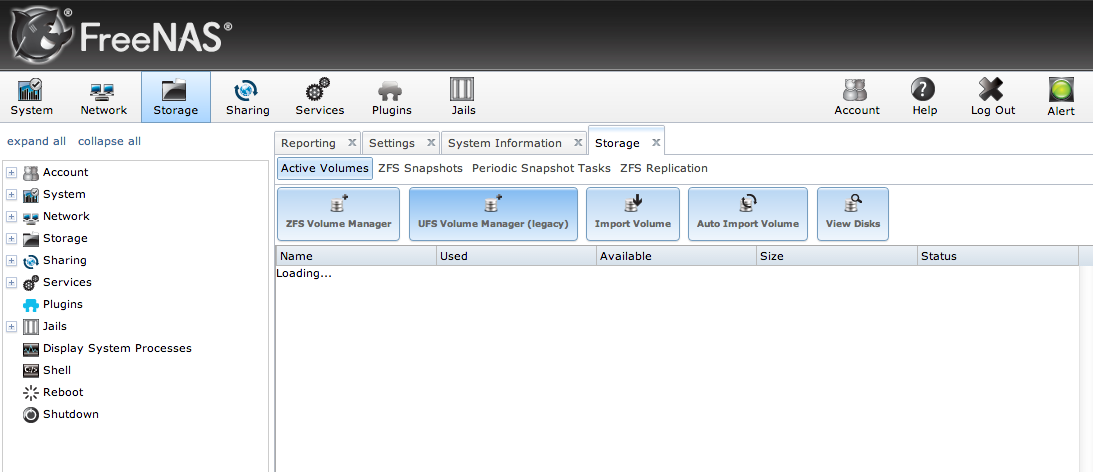
Task: Select the Storage icon in top toolbar
Action: [x=176, y=97]
